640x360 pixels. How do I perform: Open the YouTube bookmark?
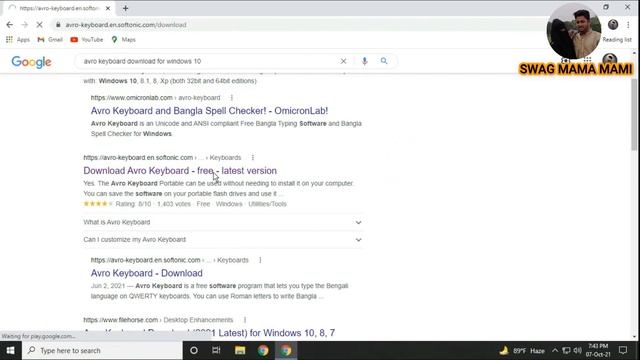click(87, 40)
